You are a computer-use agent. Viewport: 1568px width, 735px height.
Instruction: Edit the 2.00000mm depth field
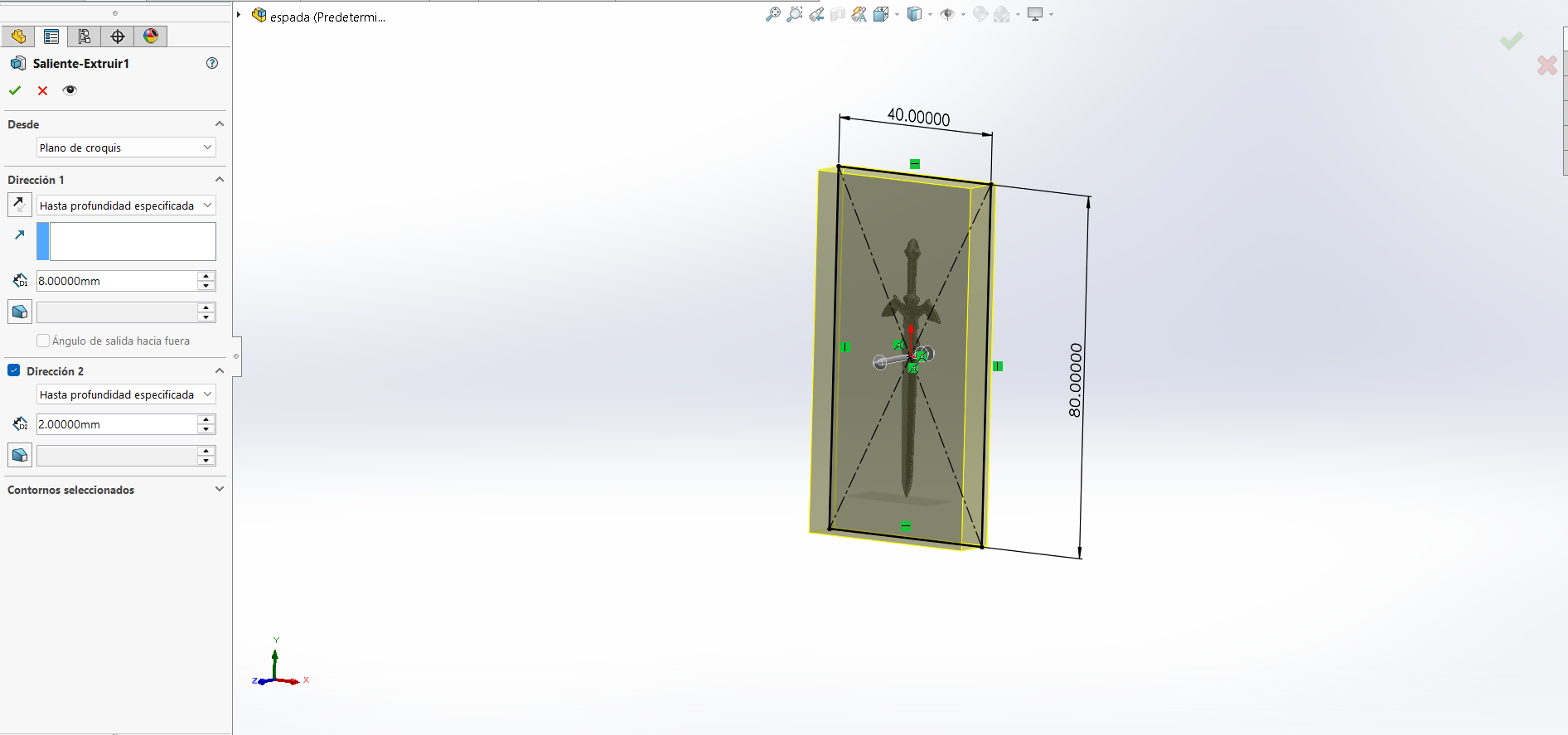[117, 424]
